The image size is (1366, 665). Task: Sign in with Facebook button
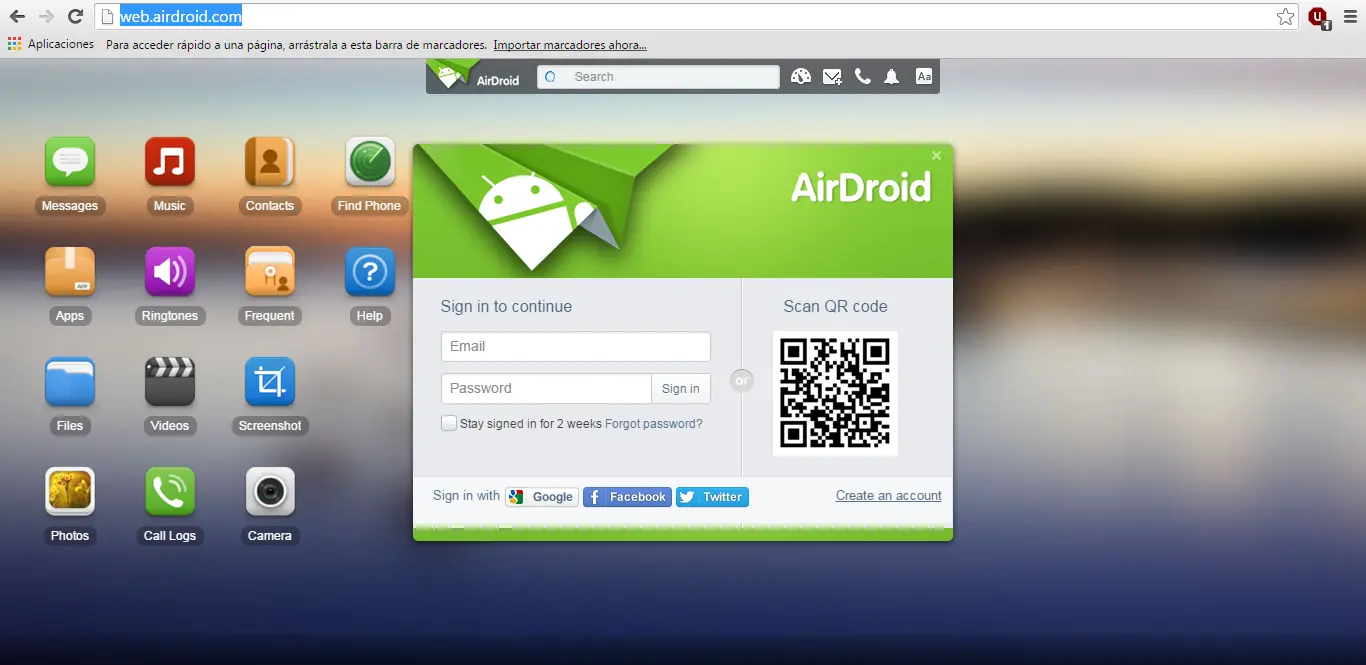tap(627, 497)
